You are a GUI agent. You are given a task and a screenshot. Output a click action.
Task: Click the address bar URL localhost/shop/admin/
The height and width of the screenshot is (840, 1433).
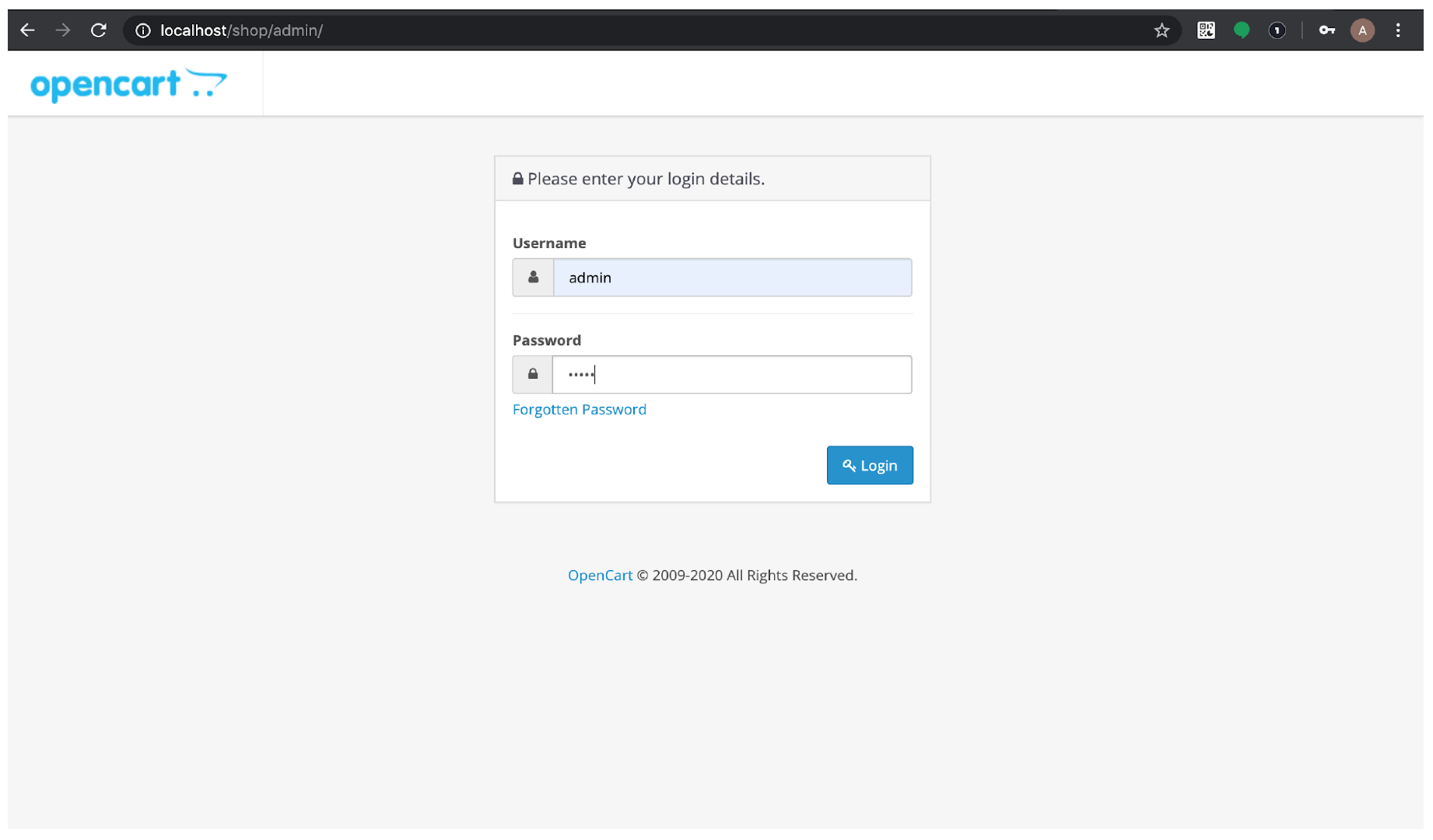coord(241,30)
